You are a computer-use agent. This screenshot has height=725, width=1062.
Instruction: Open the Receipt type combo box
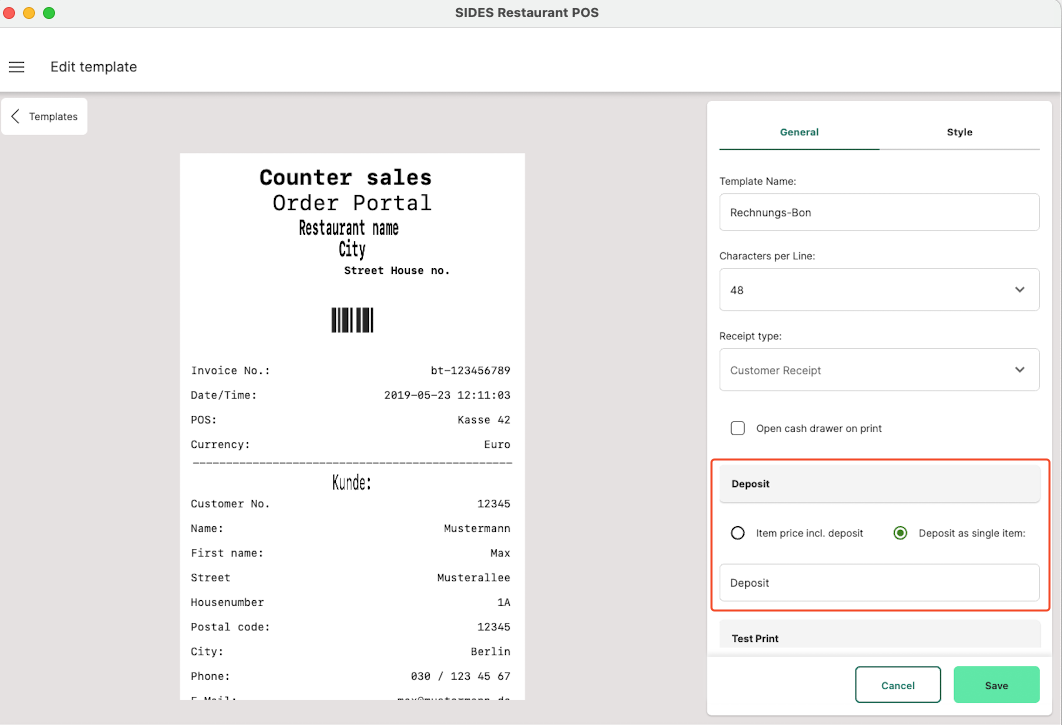point(878,370)
